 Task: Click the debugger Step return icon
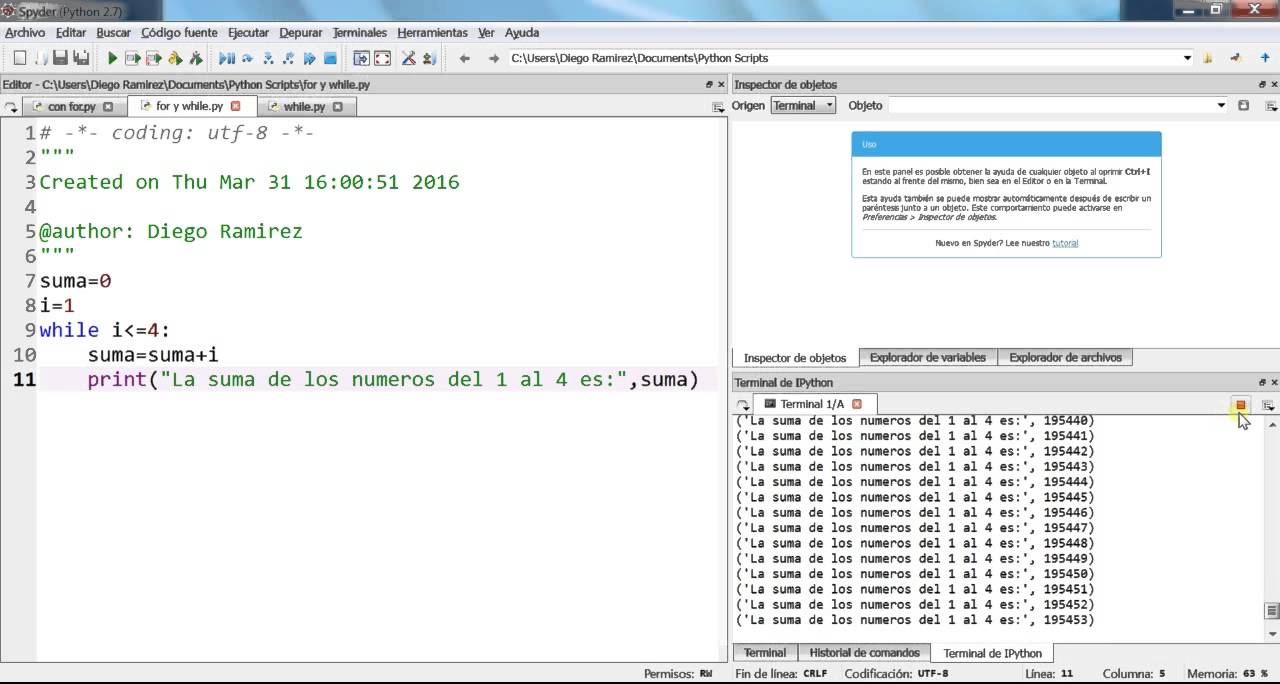288,58
